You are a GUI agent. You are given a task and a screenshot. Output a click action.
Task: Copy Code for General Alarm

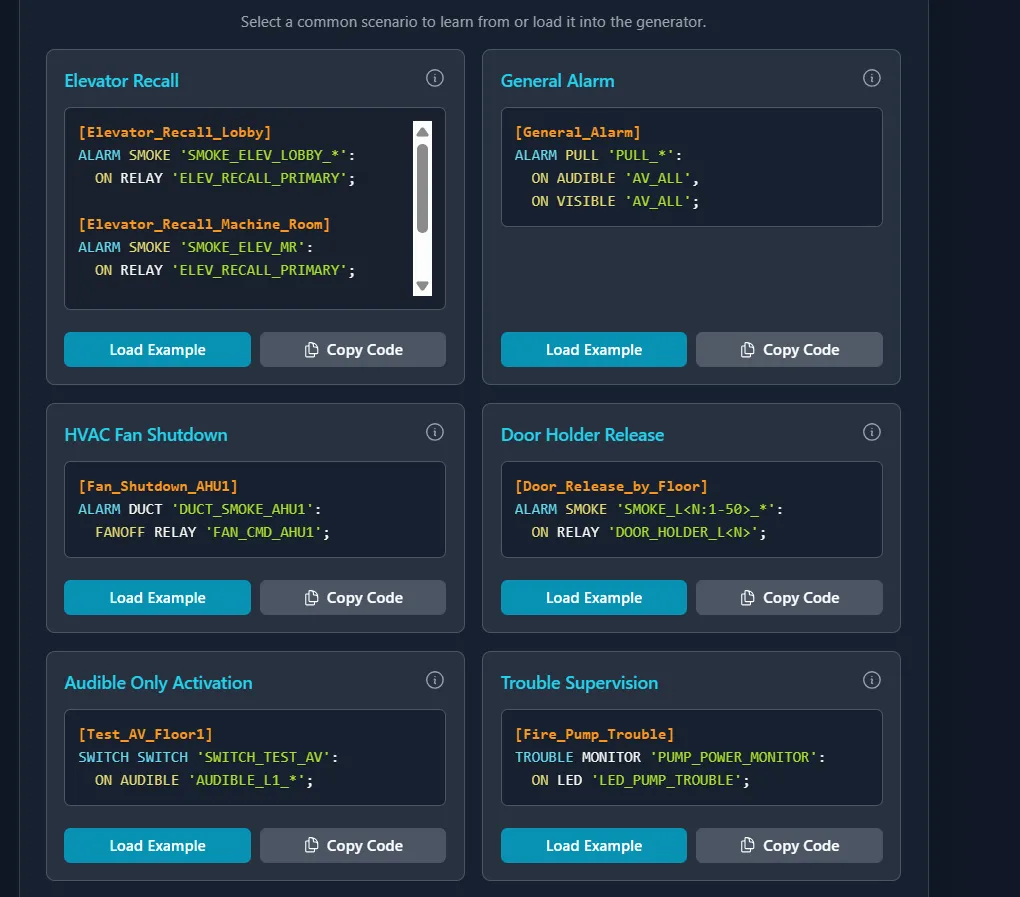(789, 349)
